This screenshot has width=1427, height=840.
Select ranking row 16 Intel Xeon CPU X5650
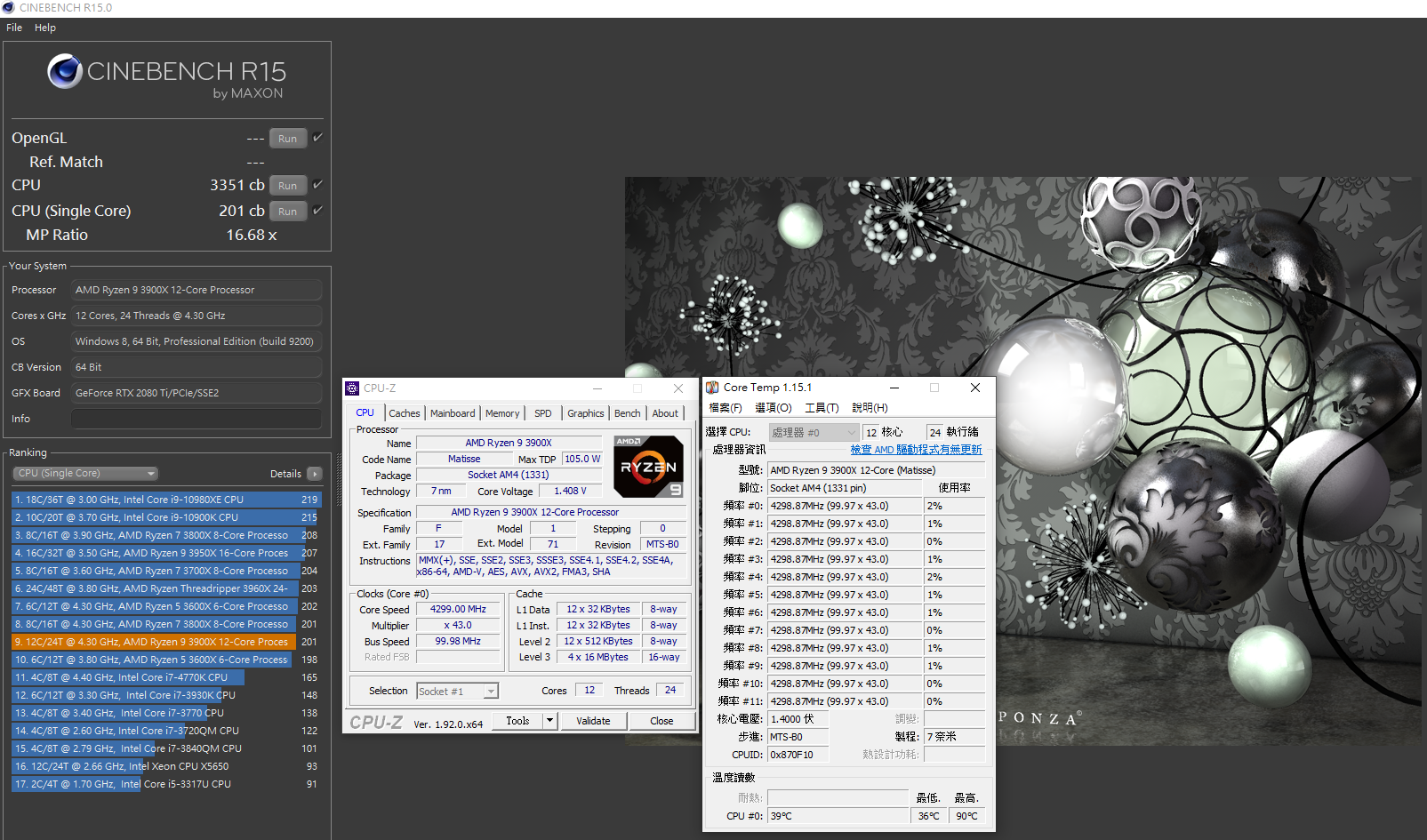click(x=166, y=766)
